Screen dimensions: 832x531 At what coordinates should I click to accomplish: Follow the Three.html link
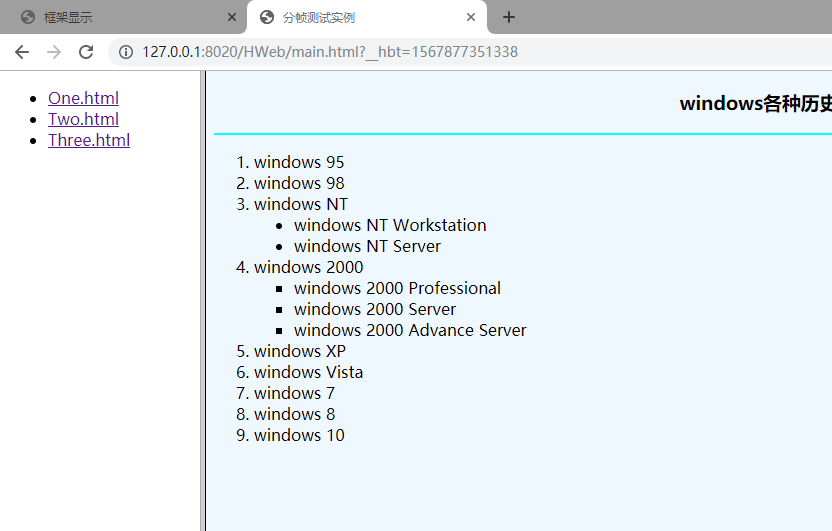(89, 140)
